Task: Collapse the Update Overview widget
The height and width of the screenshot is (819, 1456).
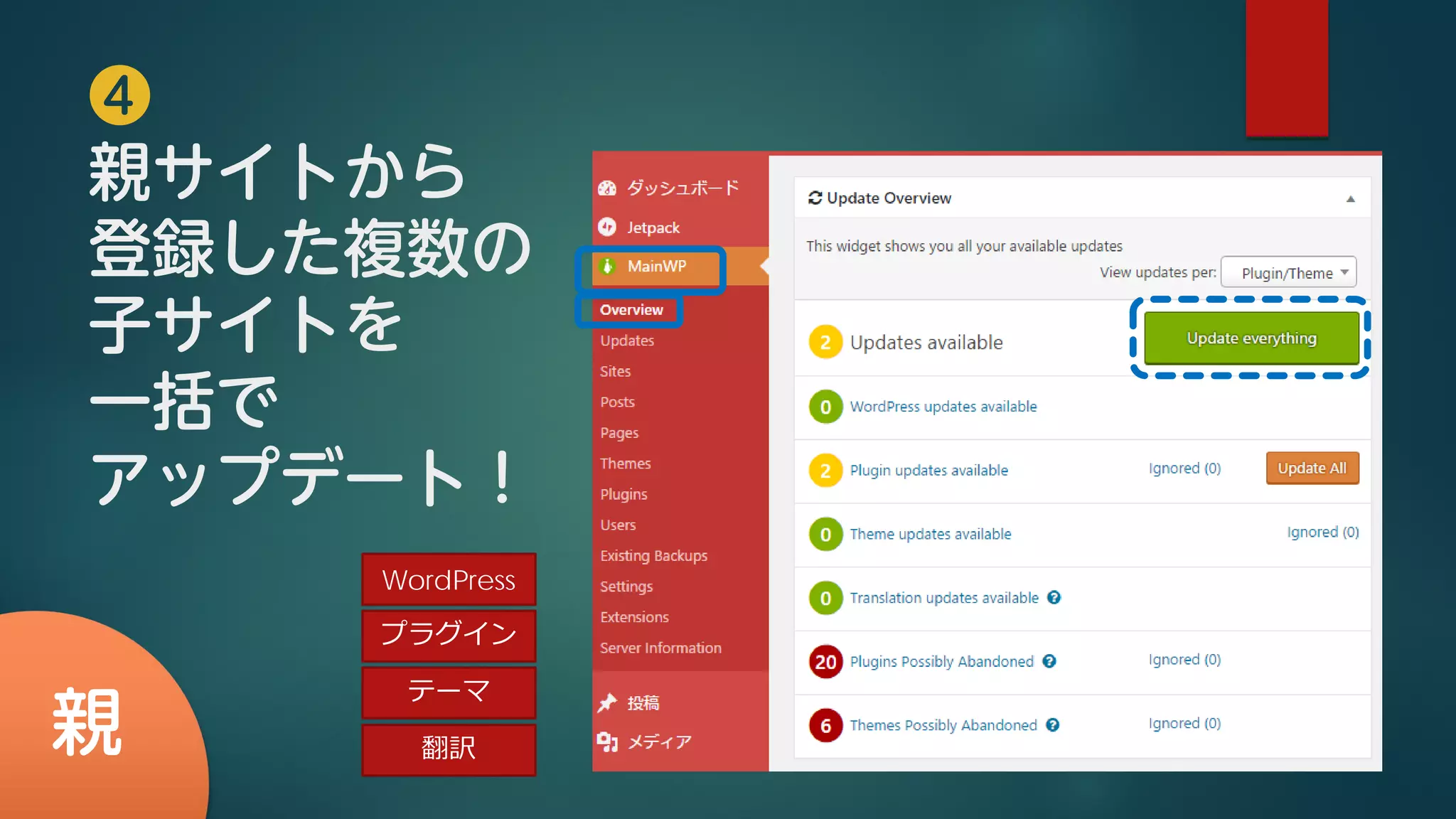Action: (x=1350, y=199)
